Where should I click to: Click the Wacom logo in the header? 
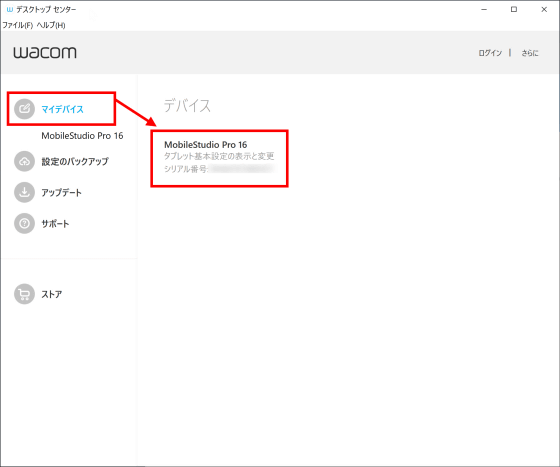45,52
